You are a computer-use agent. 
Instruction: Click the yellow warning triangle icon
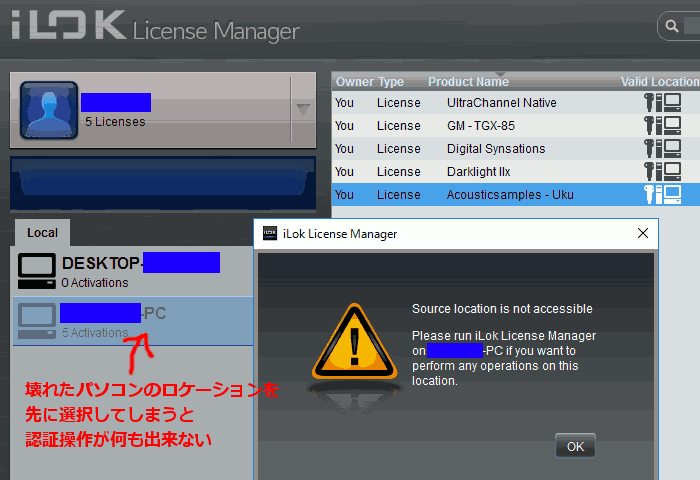354,342
